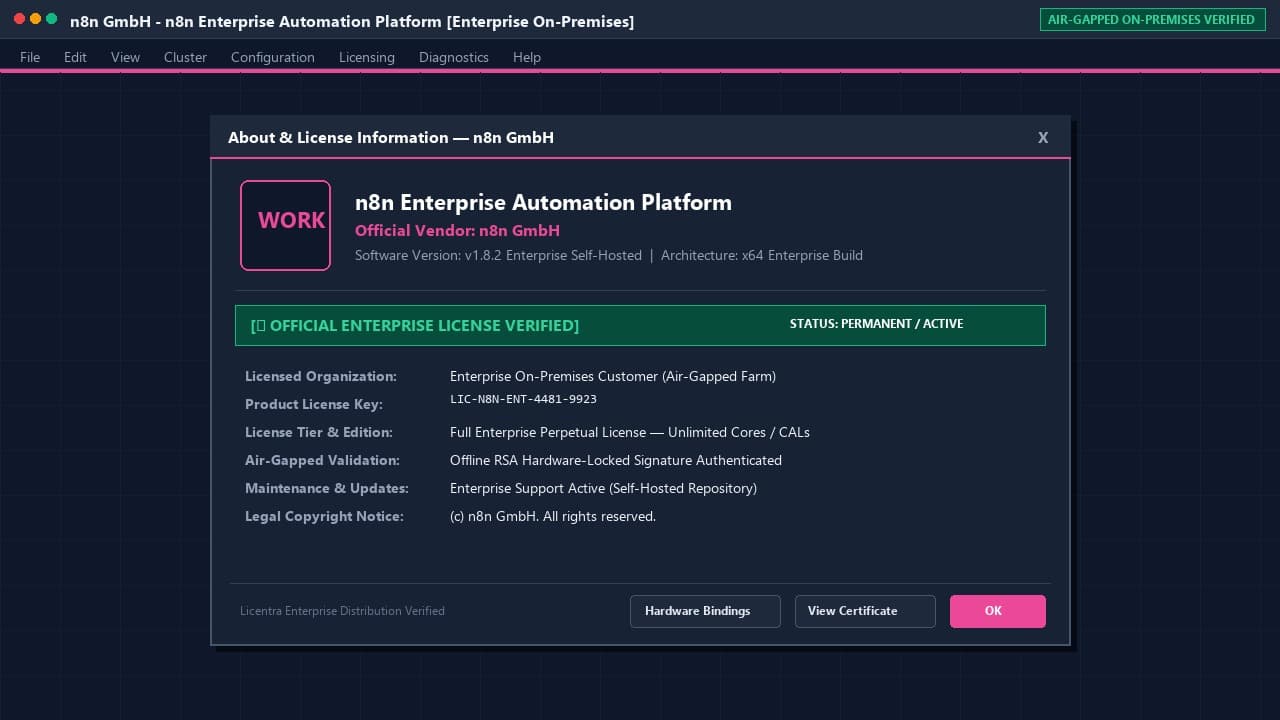The image size is (1280, 720).
Task: Select the license key LIC-N8N-ENT-4481-9923
Action: coord(523,399)
